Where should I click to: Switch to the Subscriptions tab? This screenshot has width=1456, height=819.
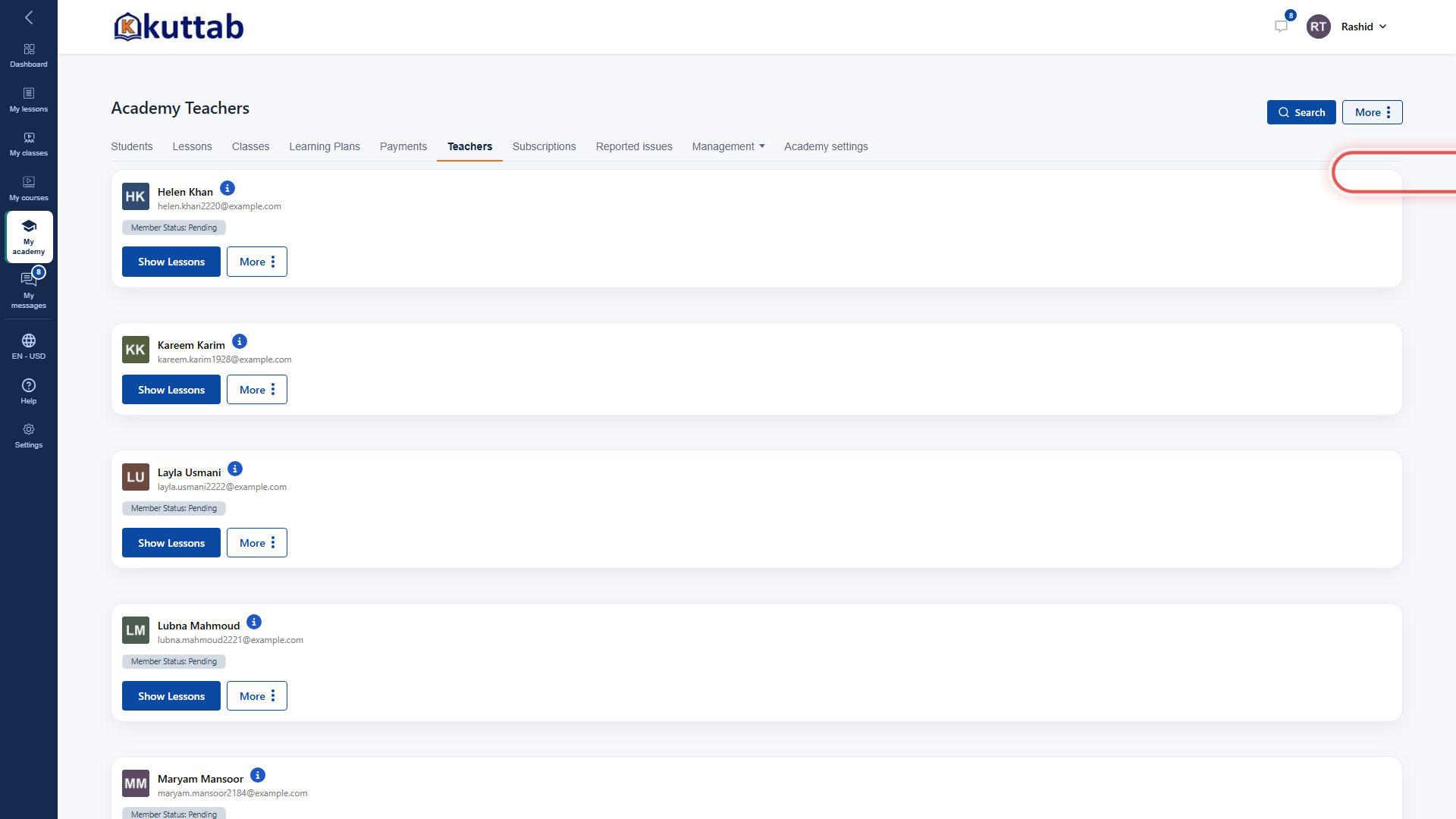pos(544,146)
